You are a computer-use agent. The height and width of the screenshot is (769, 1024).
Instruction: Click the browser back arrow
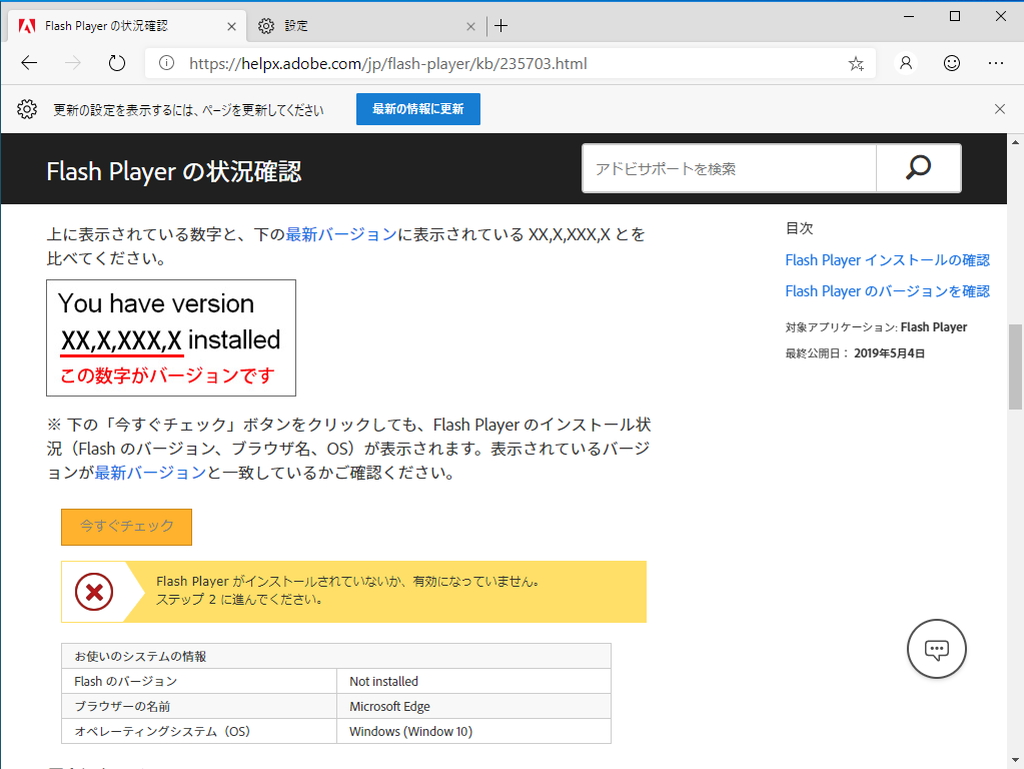point(28,62)
